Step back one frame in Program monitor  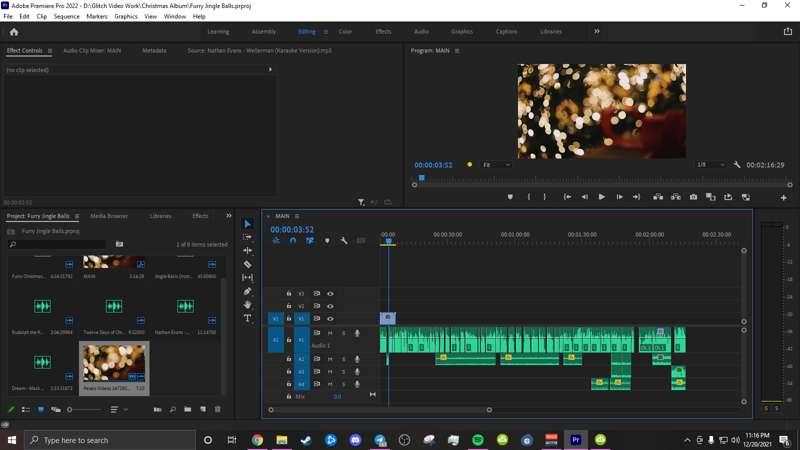click(585, 197)
